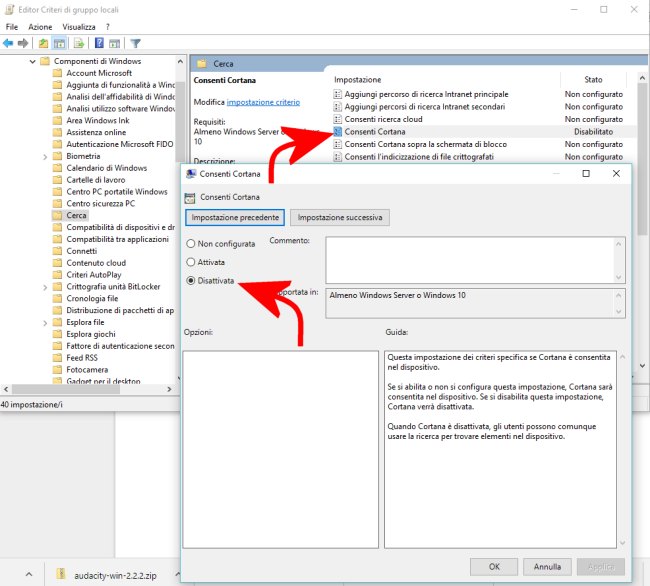Click inside the Commento text box
Image resolution: width=650 pixels, height=586 pixels.
(475, 258)
